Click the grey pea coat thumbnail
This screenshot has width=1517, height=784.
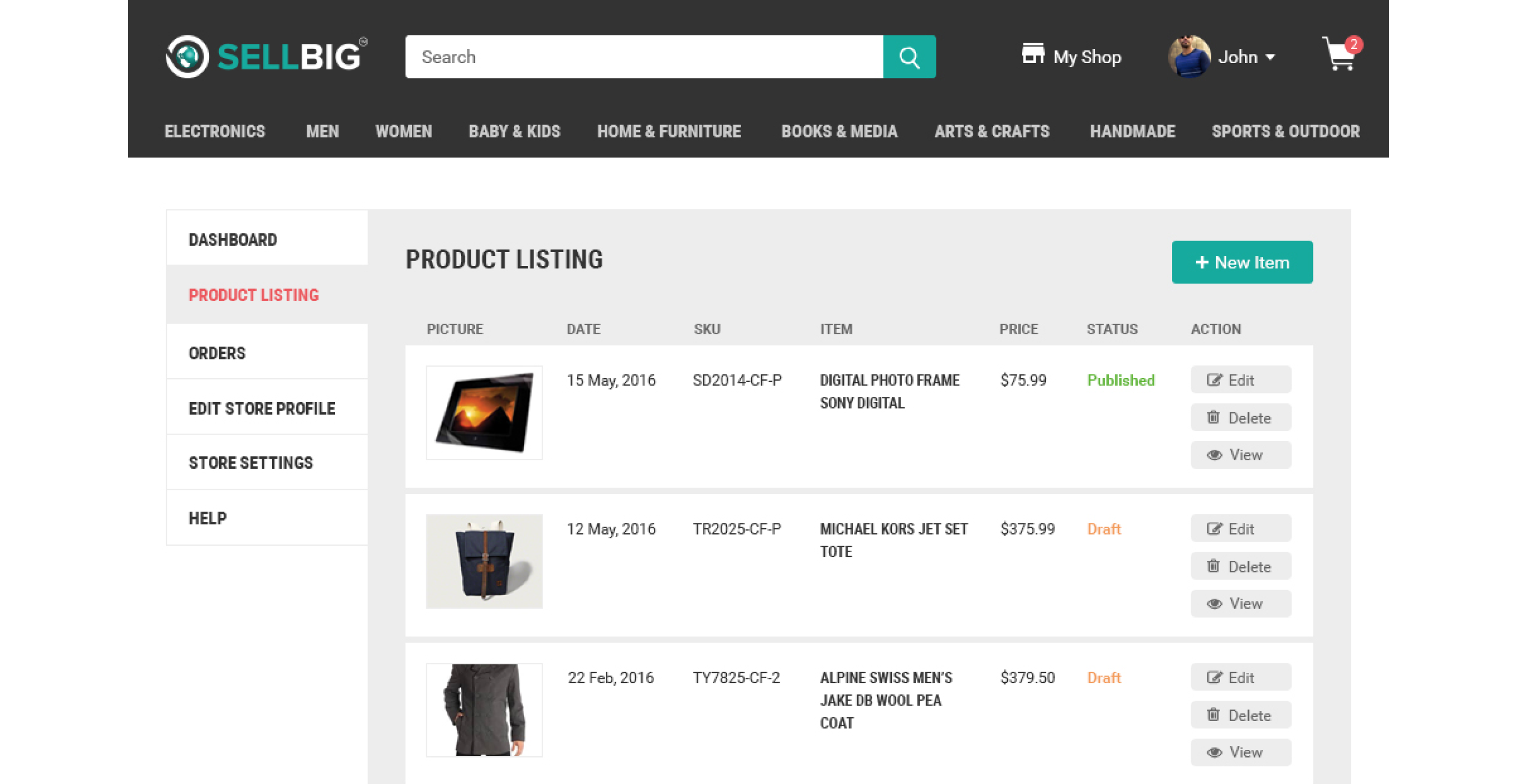(x=484, y=710)
